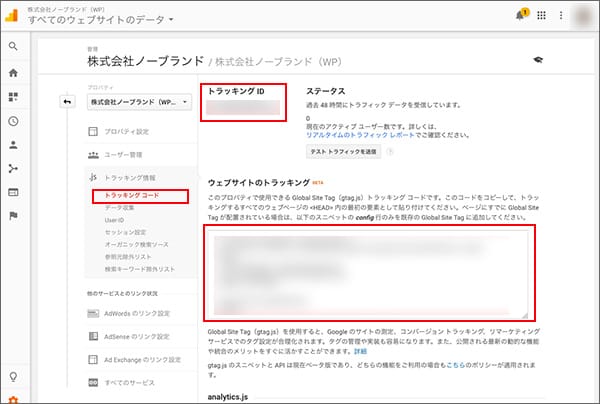
Task: Open the user account avatar
Action: (x=584, y=16)
